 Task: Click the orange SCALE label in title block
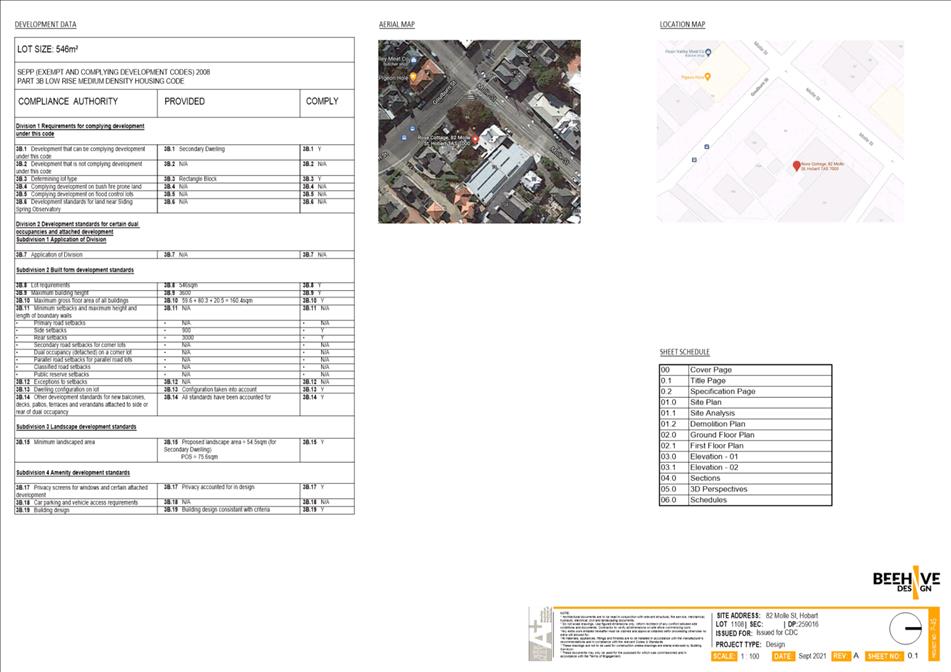click(x=723, y=656)
